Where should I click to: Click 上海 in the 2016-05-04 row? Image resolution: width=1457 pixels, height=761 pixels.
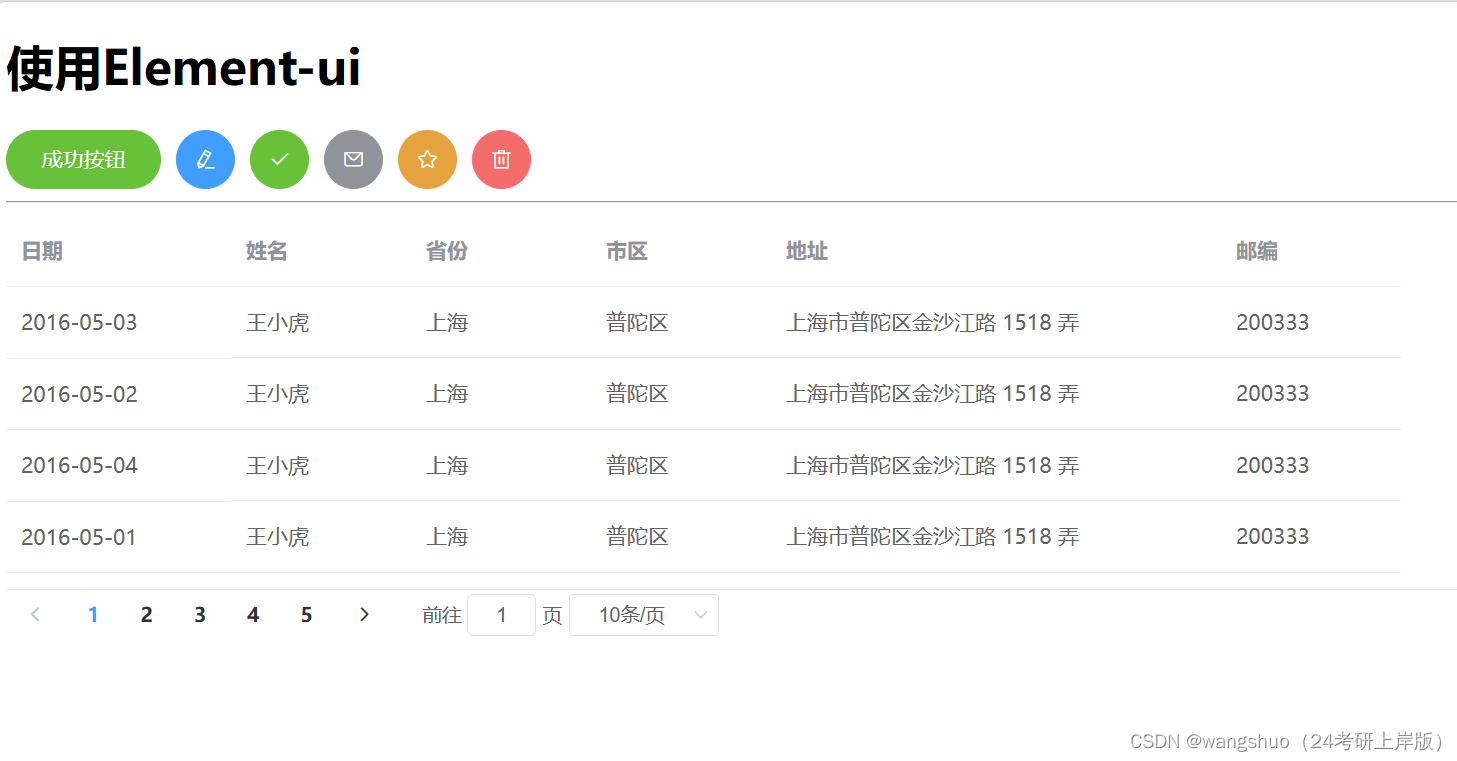(x=447, y=465)
